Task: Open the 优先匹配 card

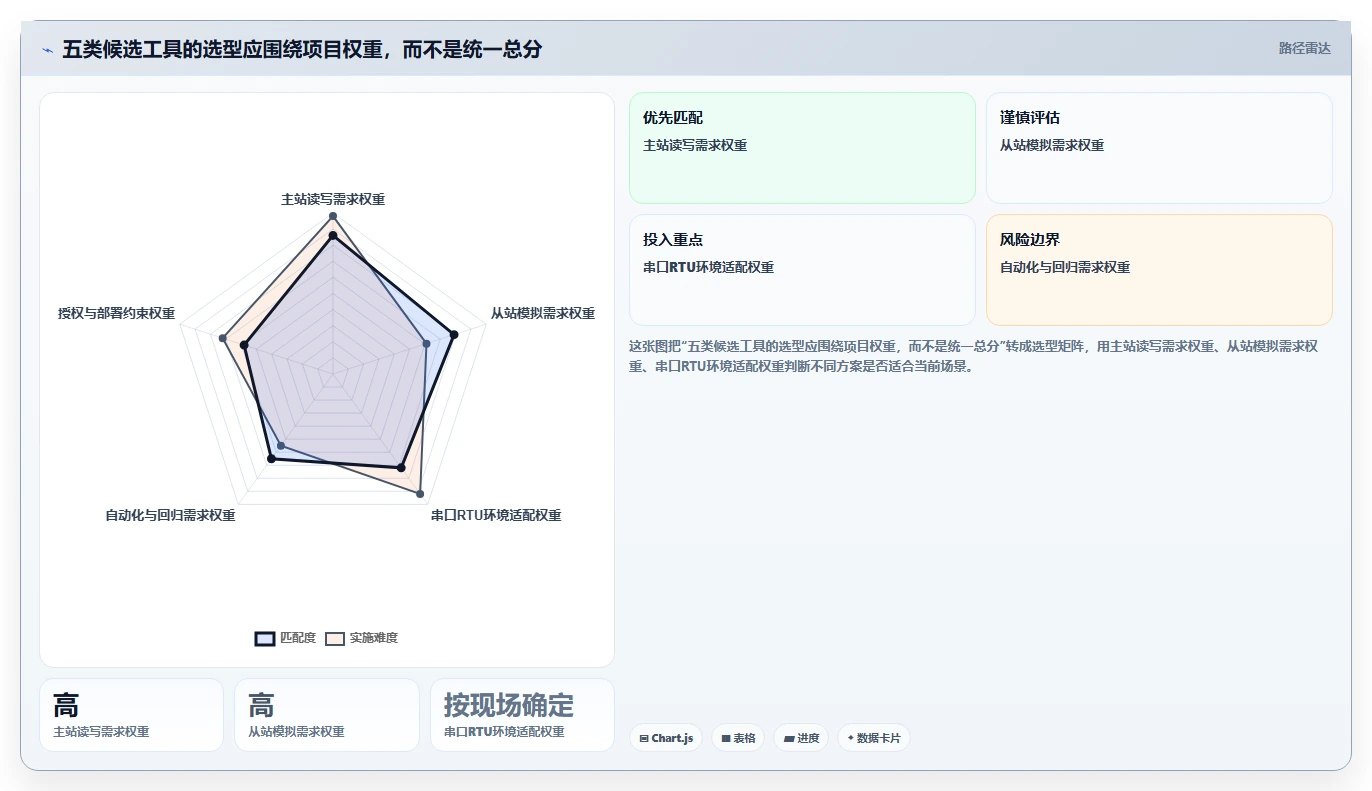Action: coord(802,148)
